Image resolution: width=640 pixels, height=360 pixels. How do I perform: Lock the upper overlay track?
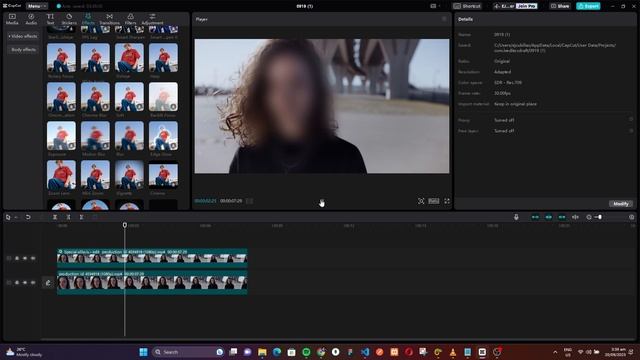coord(17,258)
